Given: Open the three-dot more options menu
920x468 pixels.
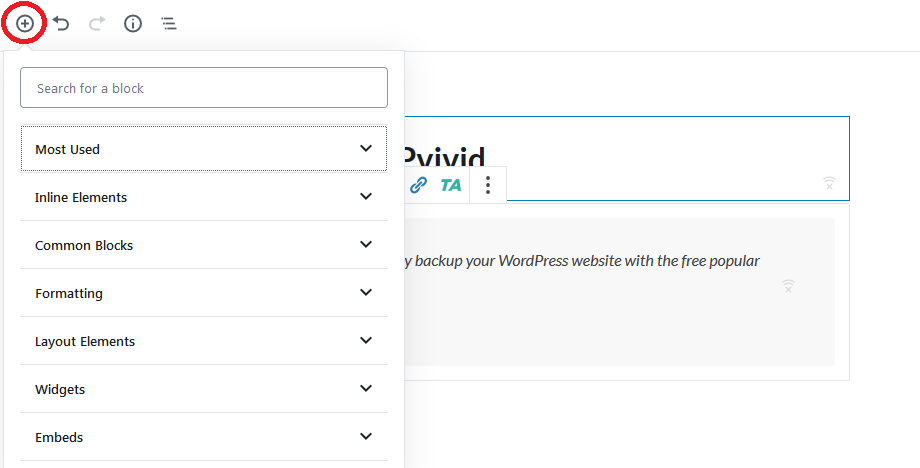Looking at the screenshot, I should point(488,185).
